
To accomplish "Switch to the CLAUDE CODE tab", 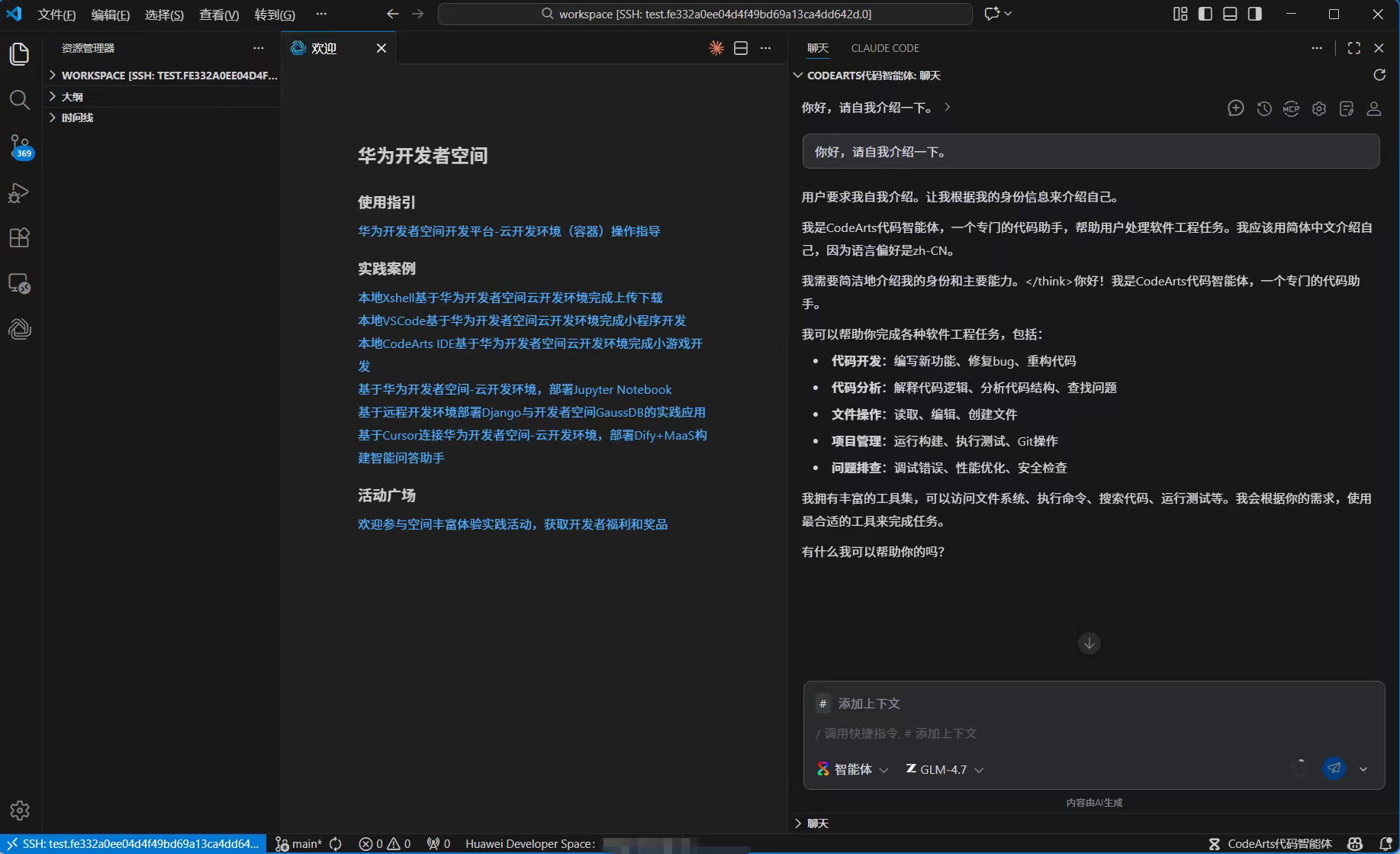I will (x=885, y=48).
